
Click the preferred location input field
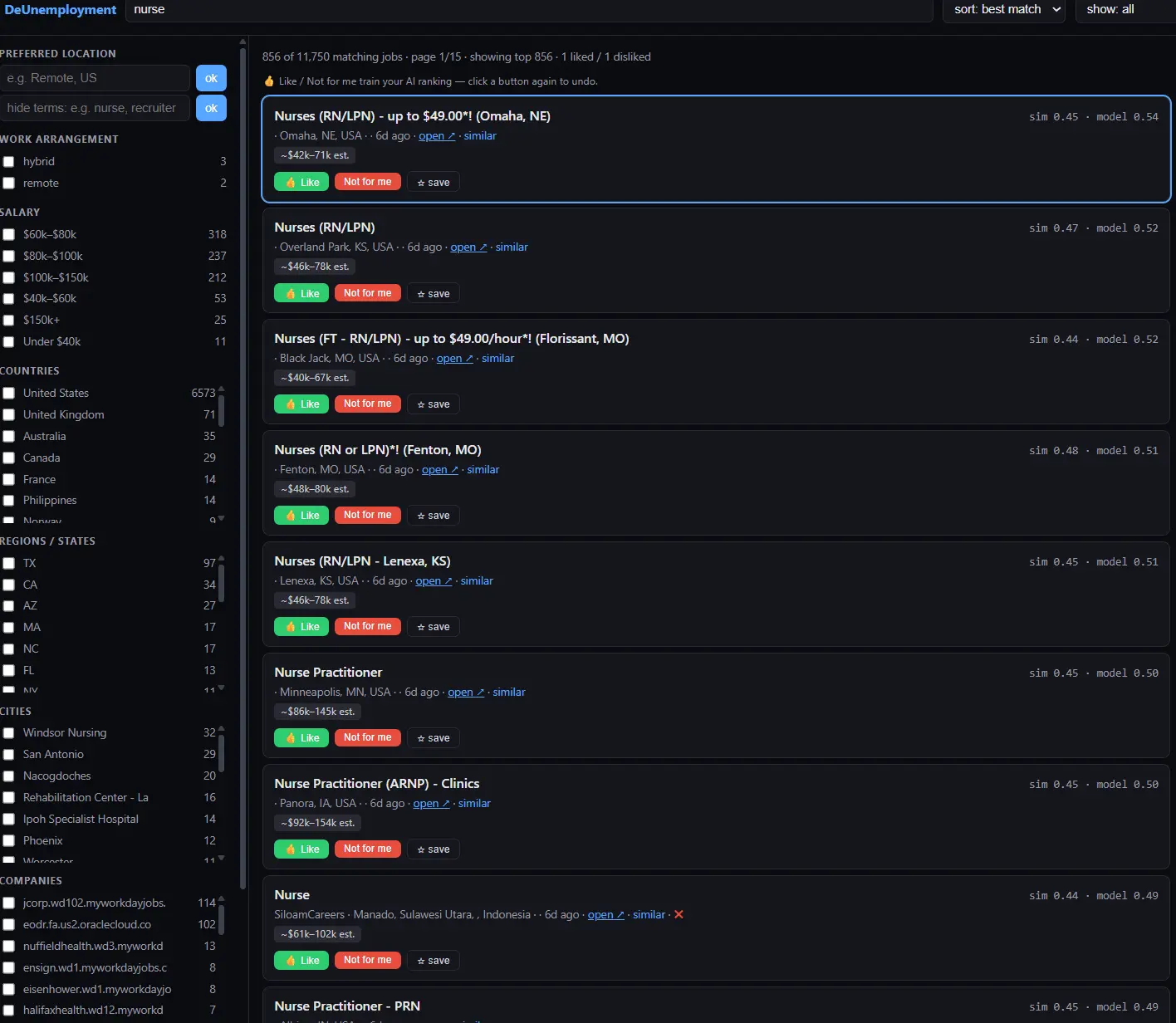click(95, 78)
